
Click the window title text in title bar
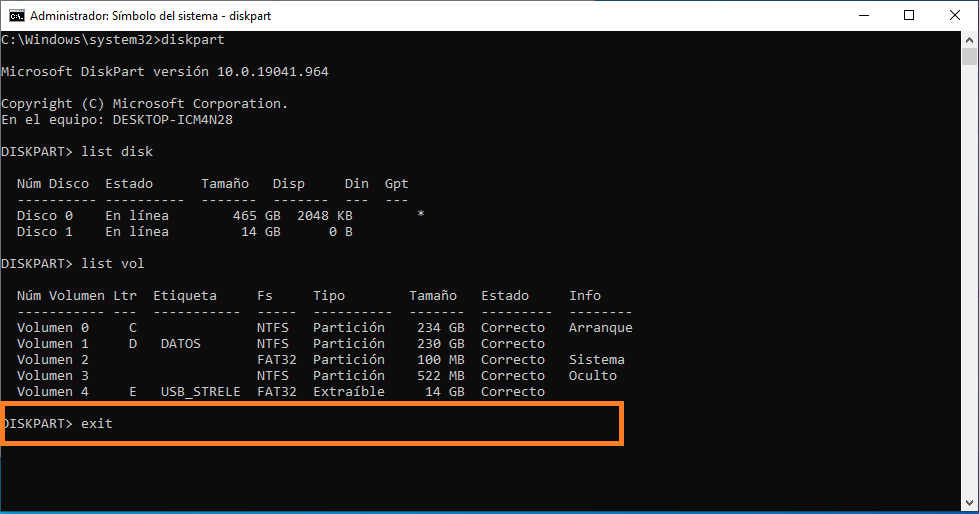[150, 16]
